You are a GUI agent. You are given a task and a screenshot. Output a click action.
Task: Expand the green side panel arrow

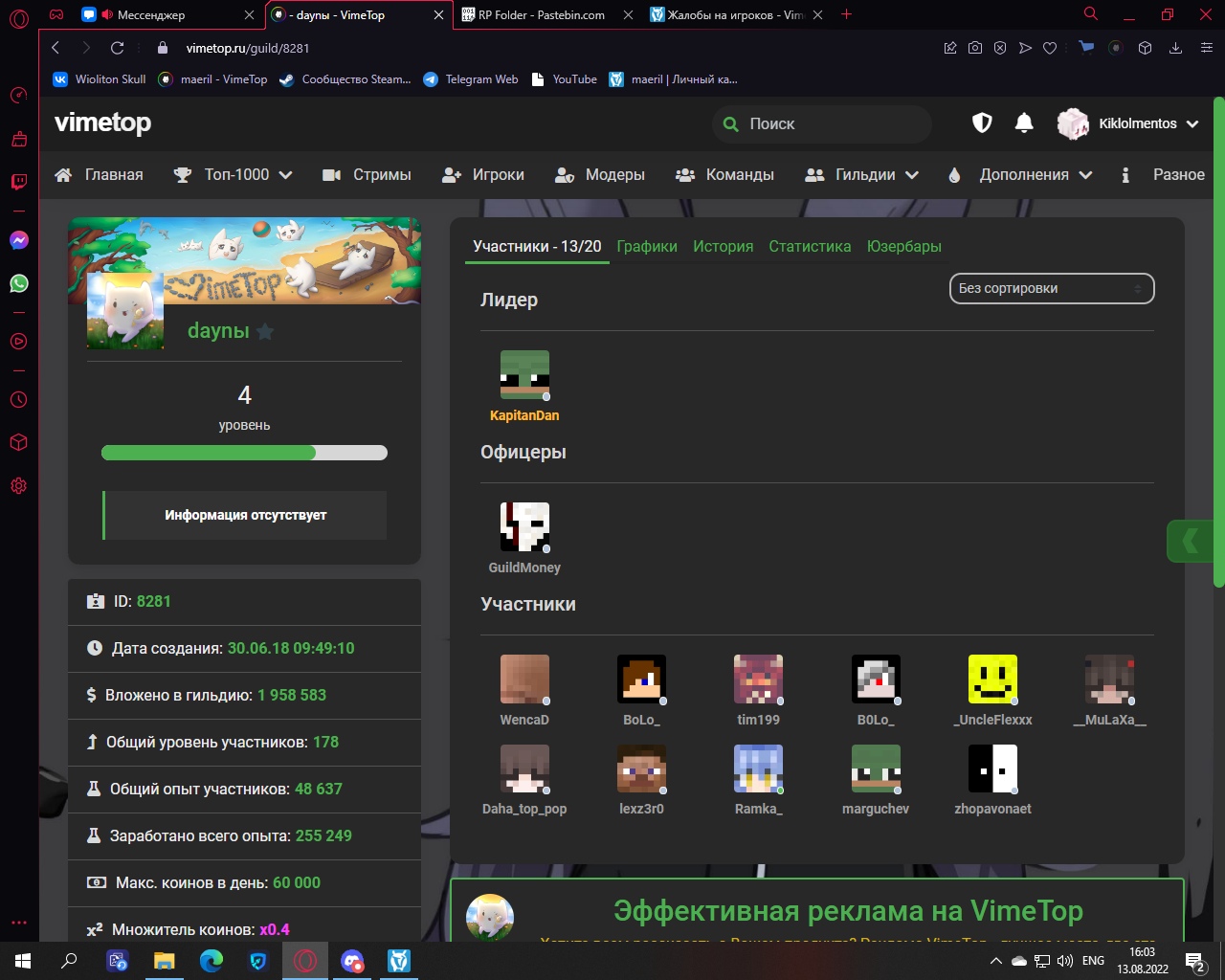(x=1190, y=542)
